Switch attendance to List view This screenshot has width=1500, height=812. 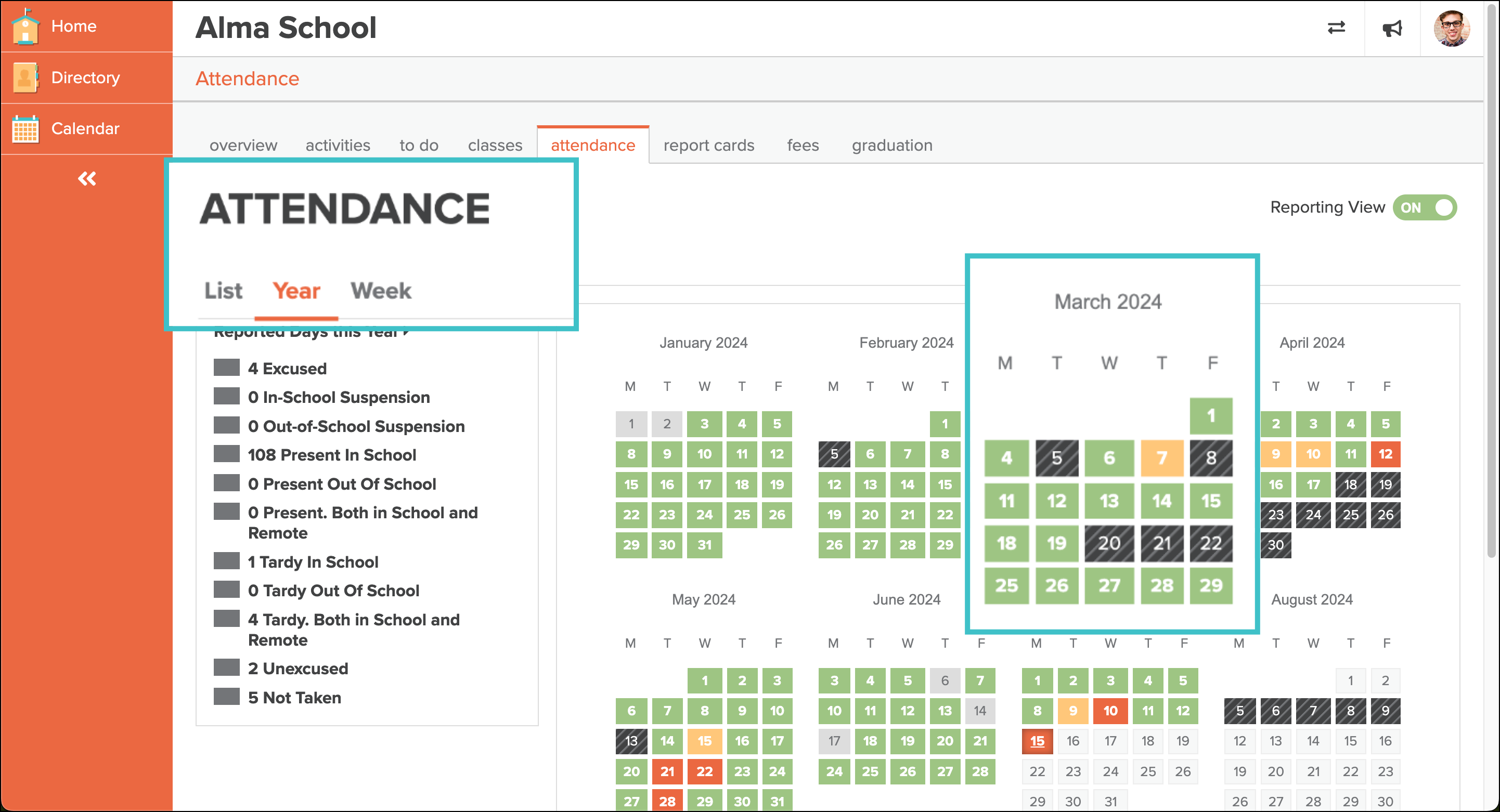(223, 291)
